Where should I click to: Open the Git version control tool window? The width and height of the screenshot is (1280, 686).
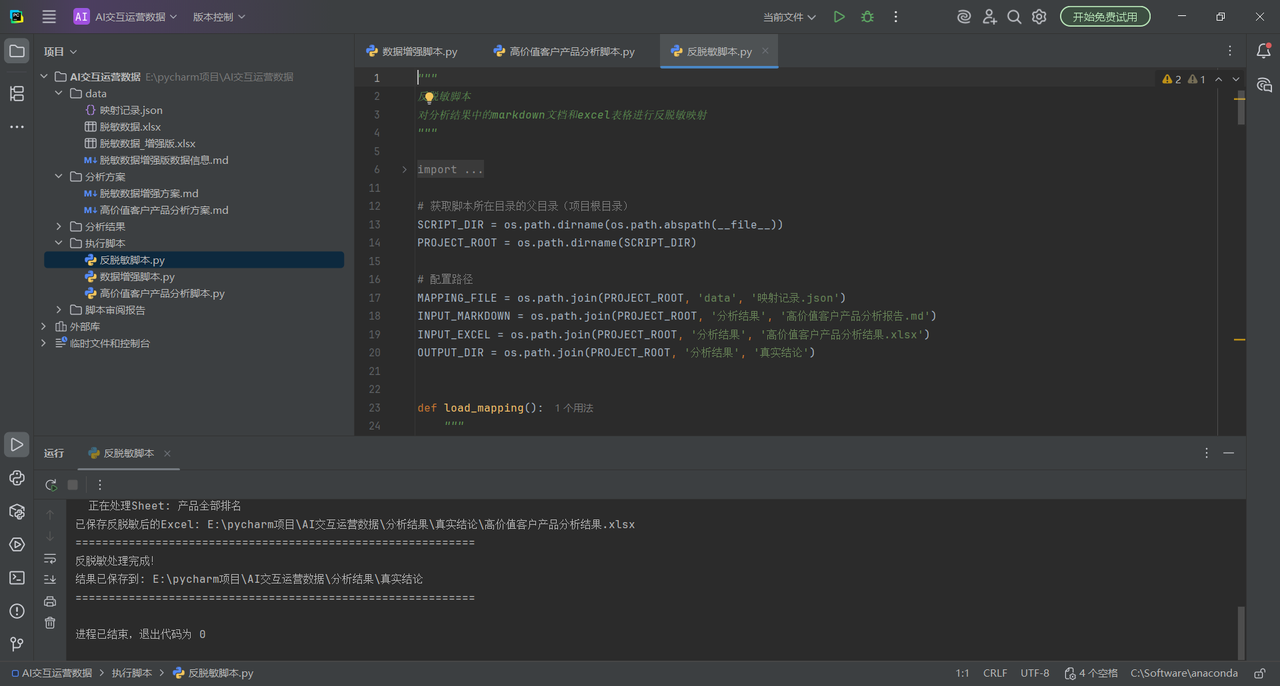(17, 644)
